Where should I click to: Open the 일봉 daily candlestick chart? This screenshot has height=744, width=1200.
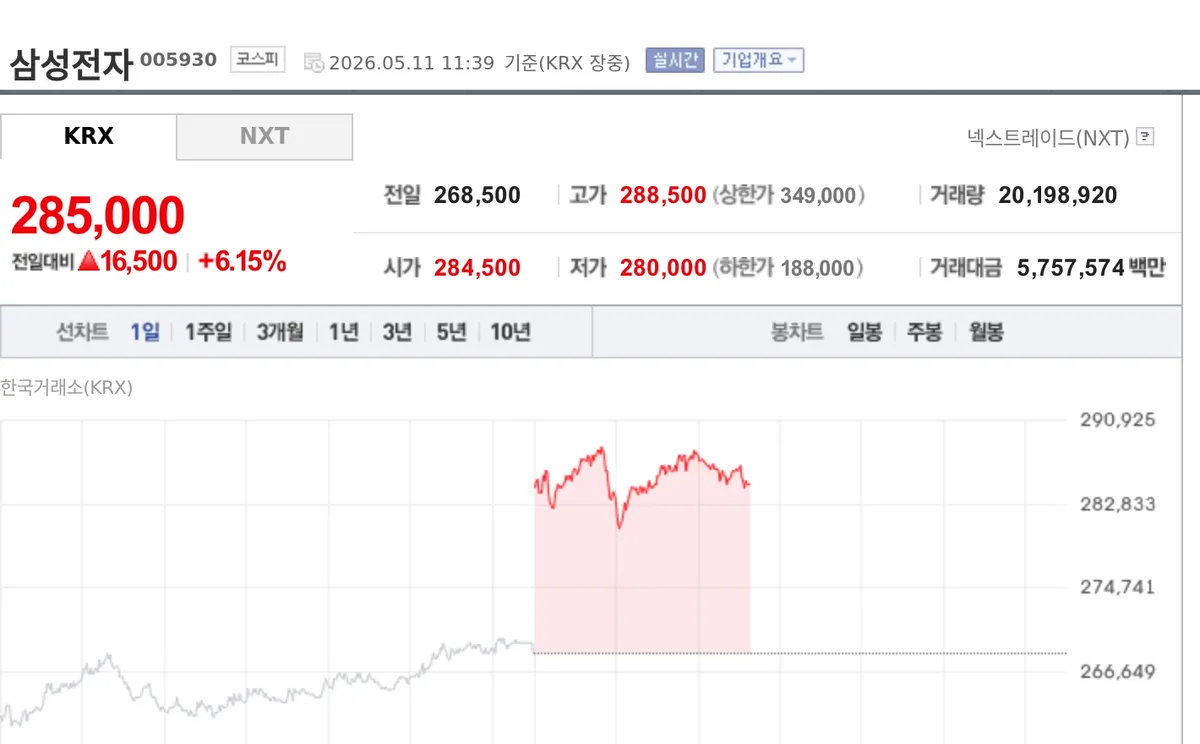tap(864, 332)
